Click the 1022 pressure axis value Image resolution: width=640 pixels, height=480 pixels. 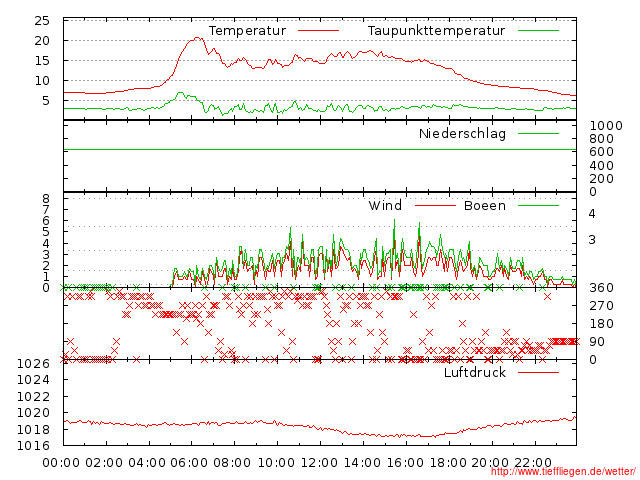(33, 396)
